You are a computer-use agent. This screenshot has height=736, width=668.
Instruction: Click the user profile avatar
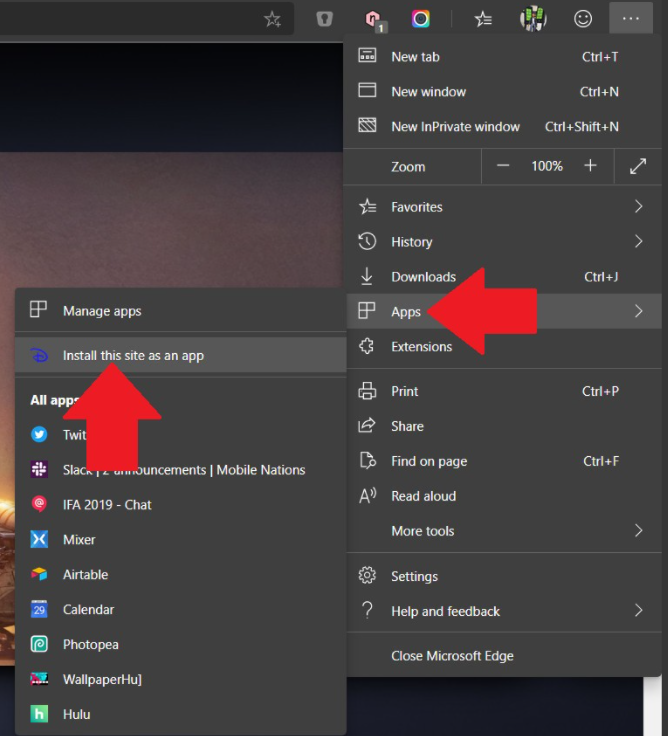[x=533, y=19]
